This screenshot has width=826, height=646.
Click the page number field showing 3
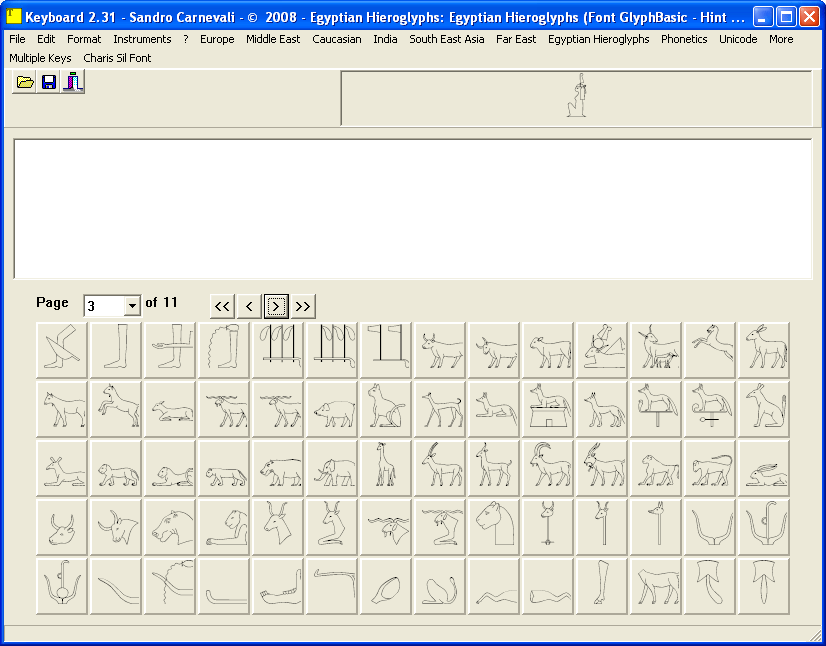[104, 306]
